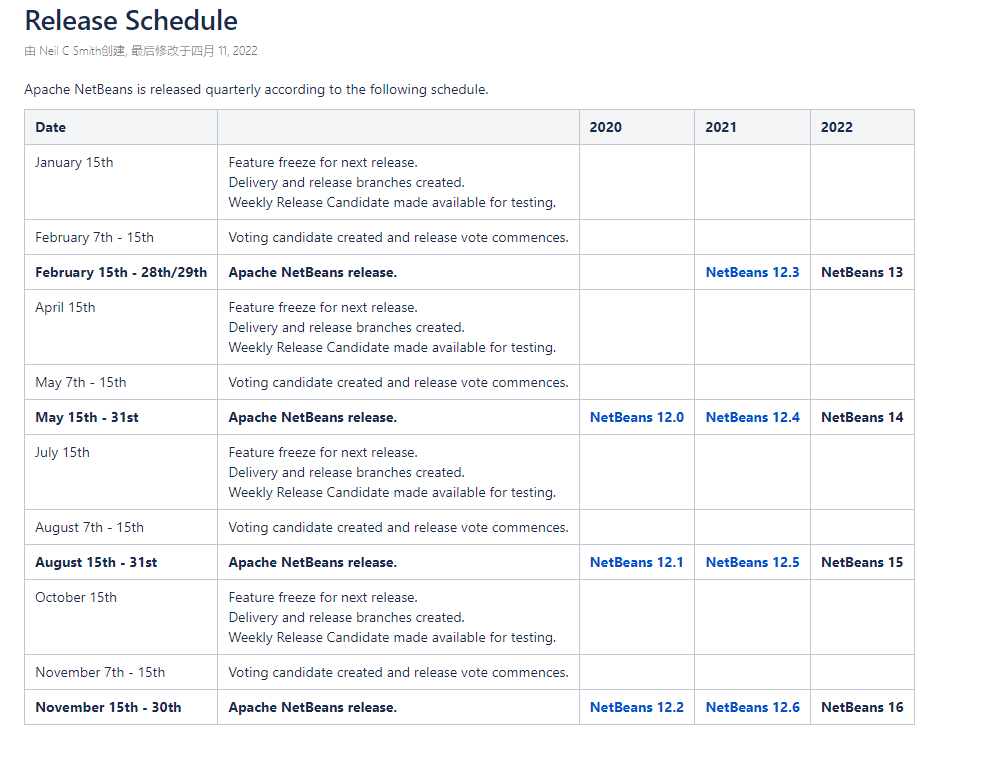
Task: Select the NetBeans 16 cell
Action: click(861, 707)
